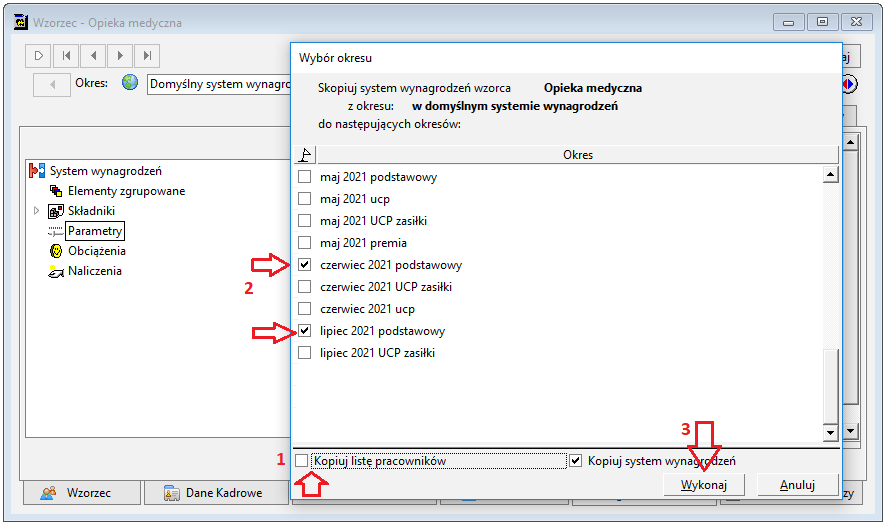Click the Dane Kadrowe tab icon
The height and width of the screenshot is (526, 888).
tap(172, 493)
